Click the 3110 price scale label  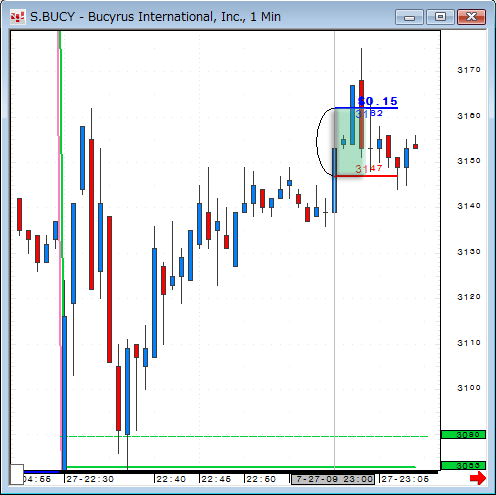click(469, 343)
